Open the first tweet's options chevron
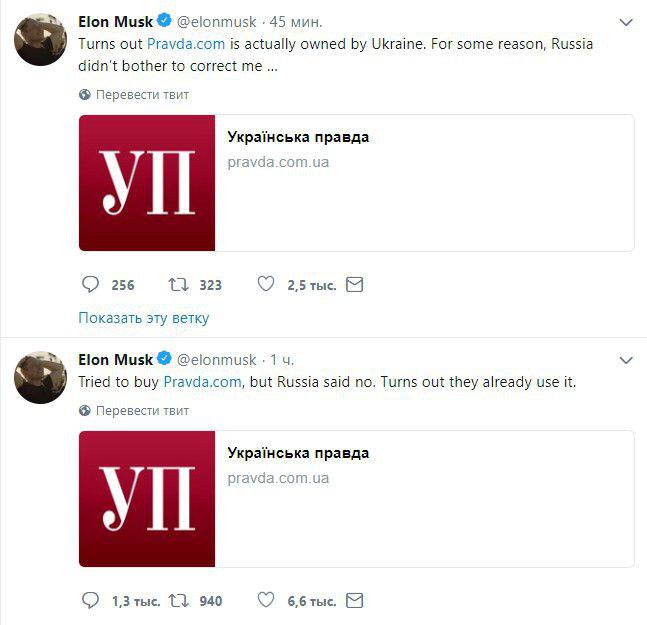Screen dimensions: 647x625 point(626,22)
